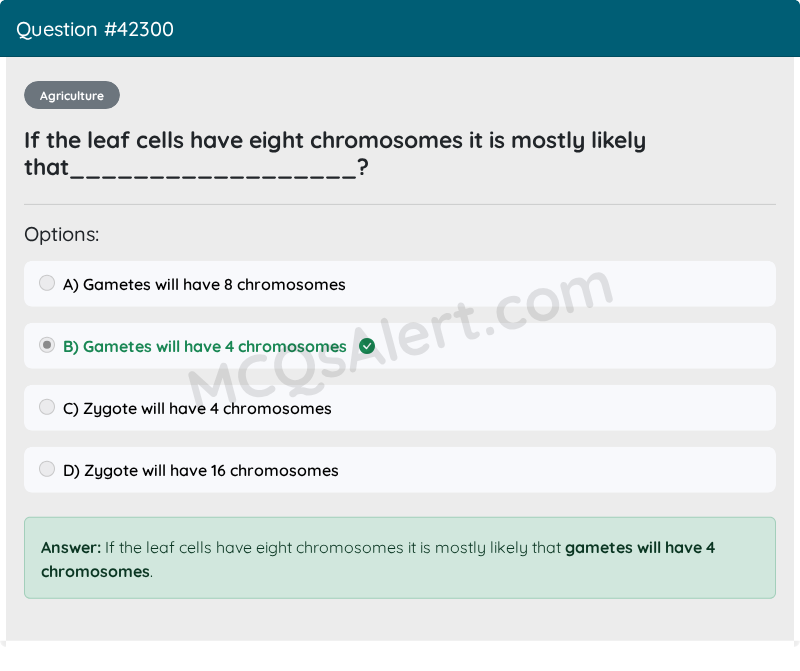Open the Agriculture category tag
Viewport: 800px width, 671px height.
[x=72, y=95]
